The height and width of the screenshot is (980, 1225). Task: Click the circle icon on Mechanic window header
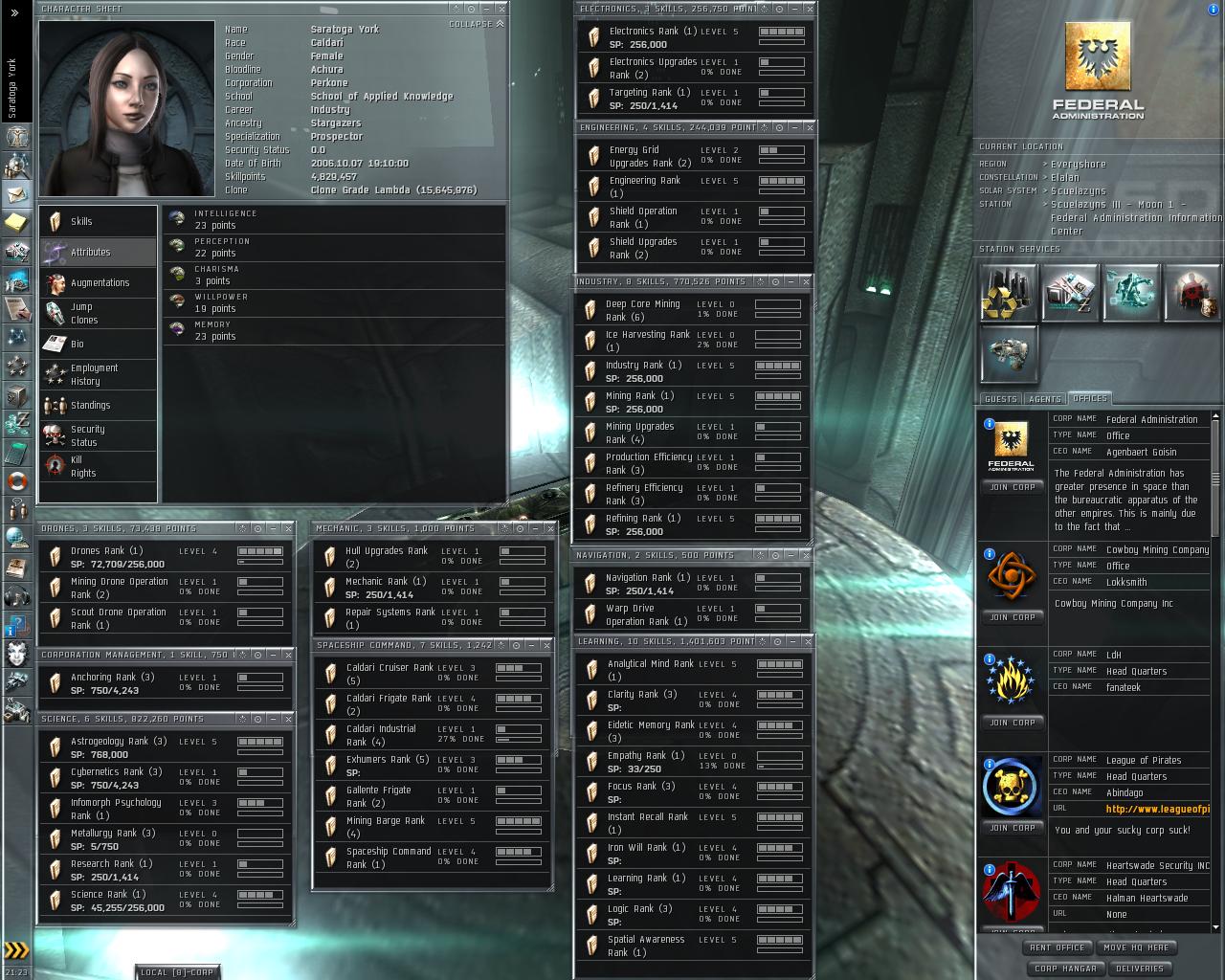tap(520, 528)
